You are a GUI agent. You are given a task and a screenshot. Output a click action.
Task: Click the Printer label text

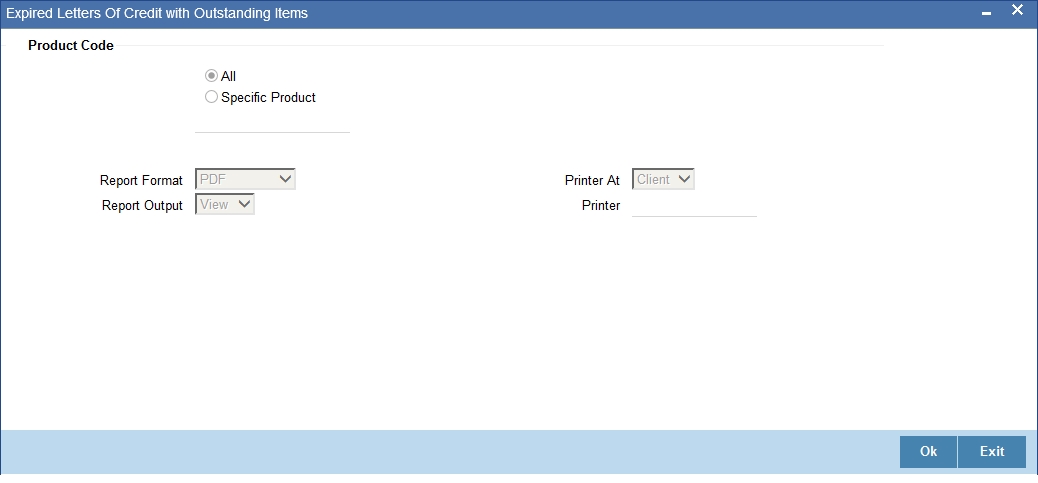pos(601,206)
